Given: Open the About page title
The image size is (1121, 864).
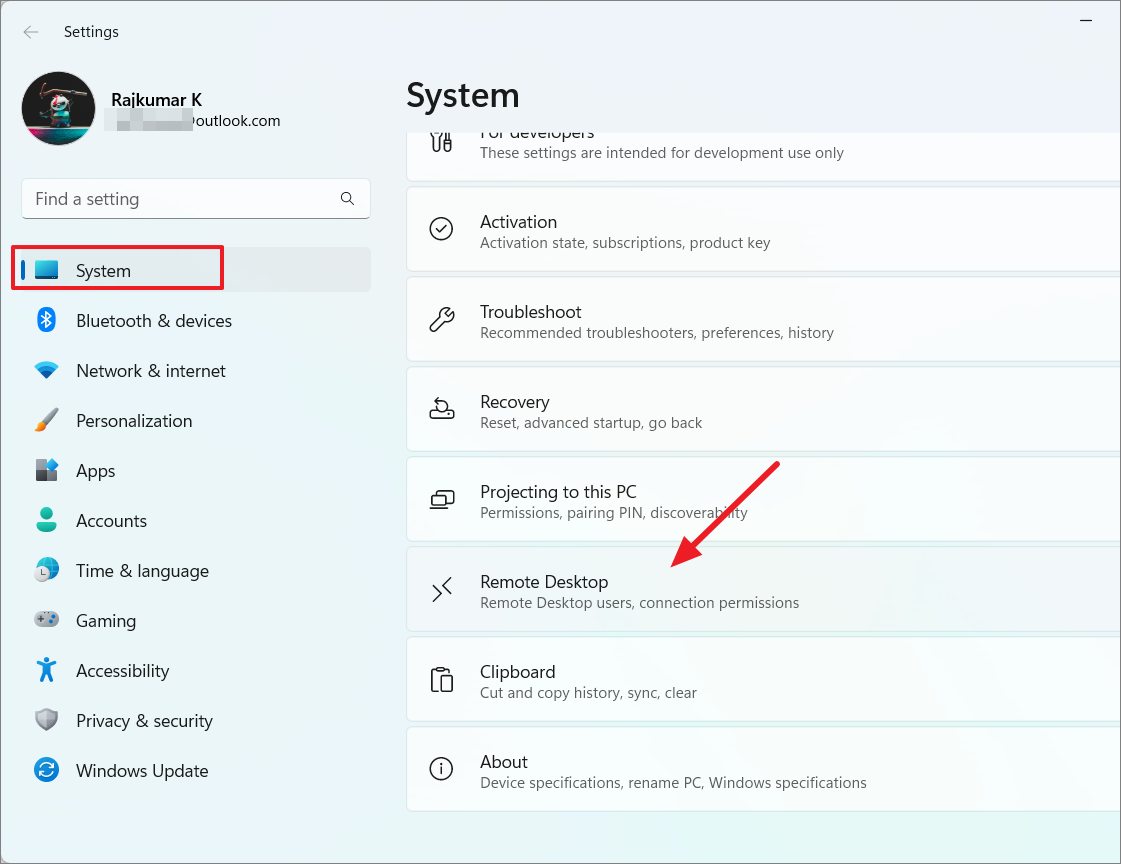Looking at the screenshot, I should click(504, 763).
